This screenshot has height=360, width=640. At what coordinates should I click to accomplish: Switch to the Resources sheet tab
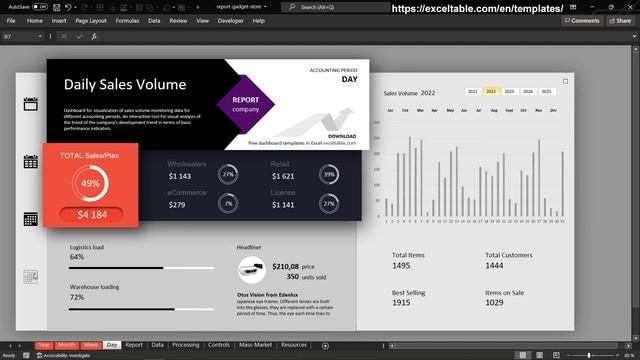(x=293, y=345)
